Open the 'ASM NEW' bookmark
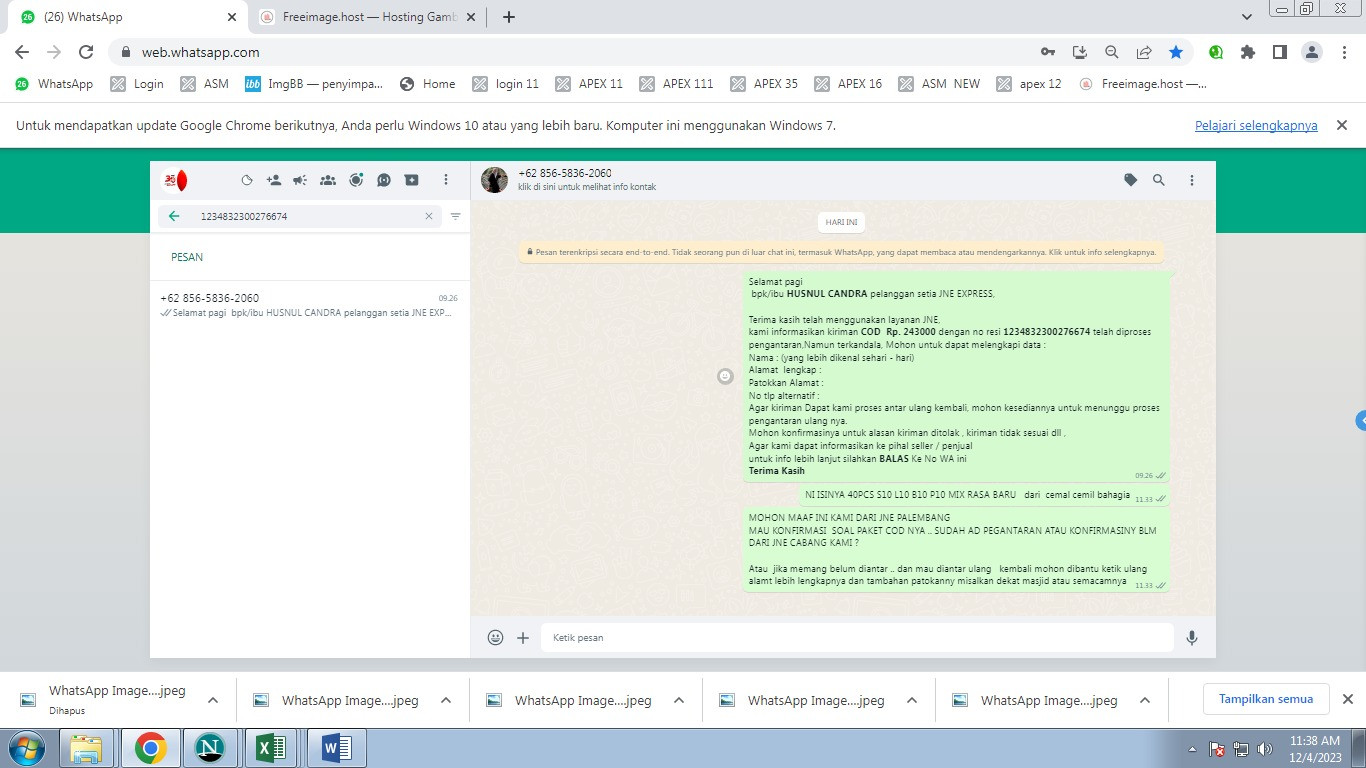 tap(939, 84)
